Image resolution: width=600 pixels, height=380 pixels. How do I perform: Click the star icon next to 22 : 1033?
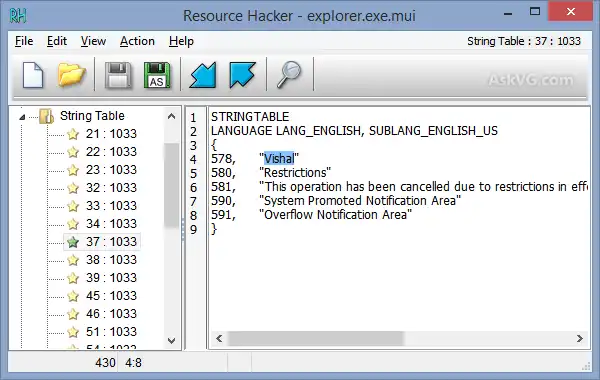(73, 152)
